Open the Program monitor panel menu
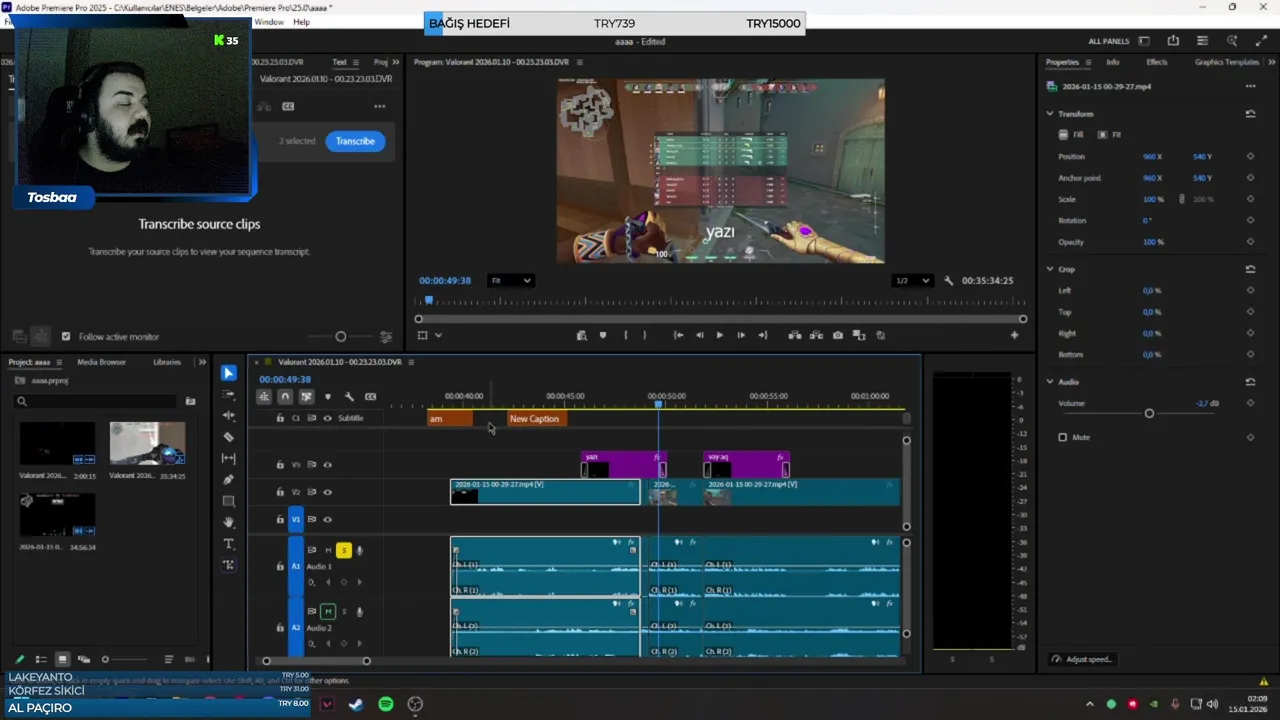Image resolution: width=1280 pixels, height=720 pixels. point(579,62)
